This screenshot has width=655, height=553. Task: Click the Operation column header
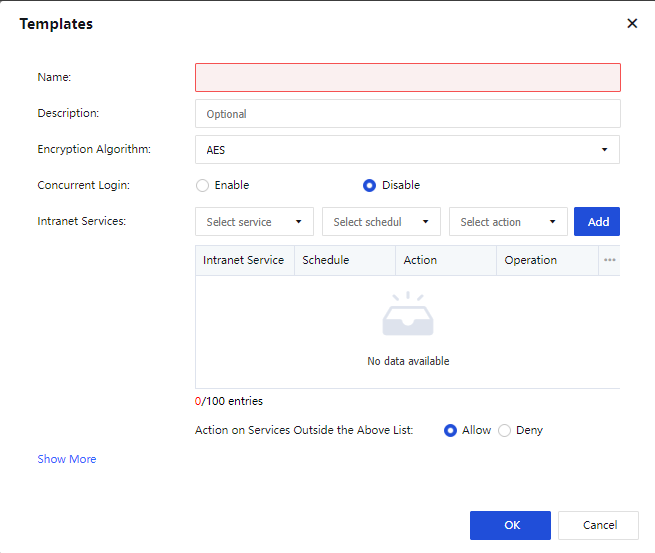(x=531, y=260)
